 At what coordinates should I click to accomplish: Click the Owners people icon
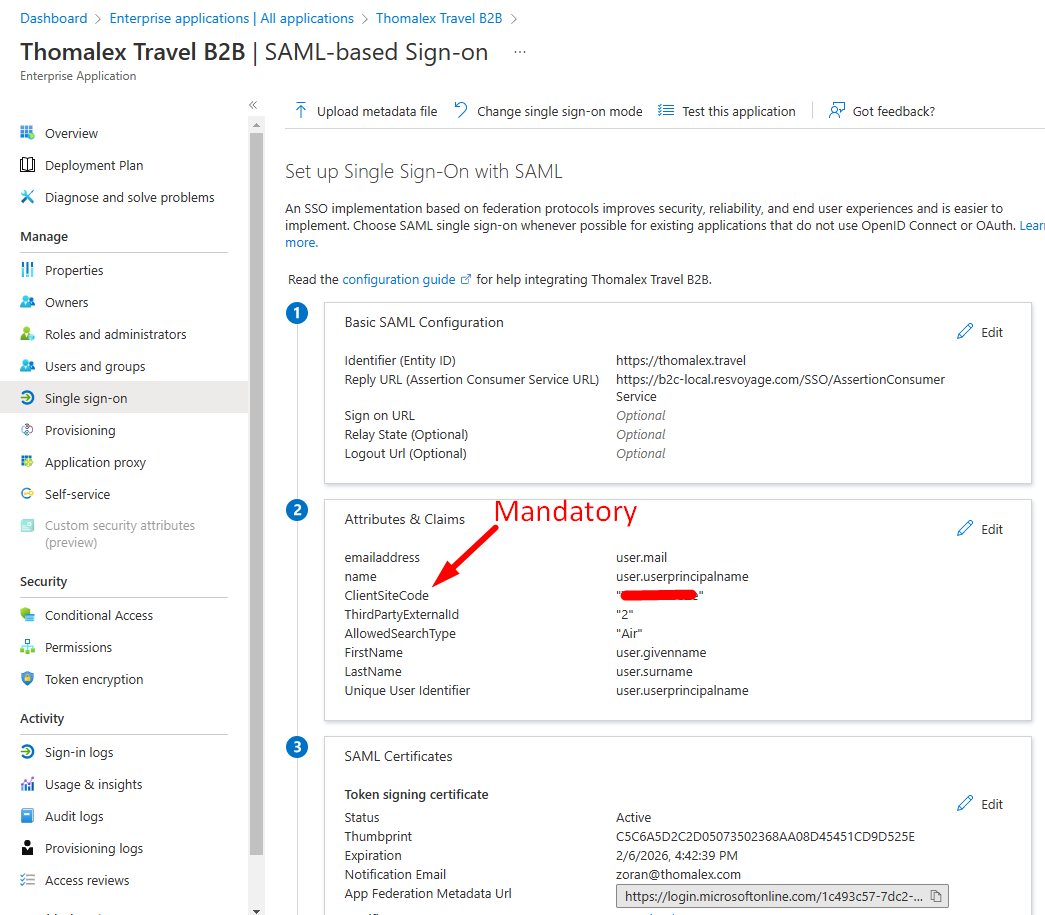coord(27,301)
